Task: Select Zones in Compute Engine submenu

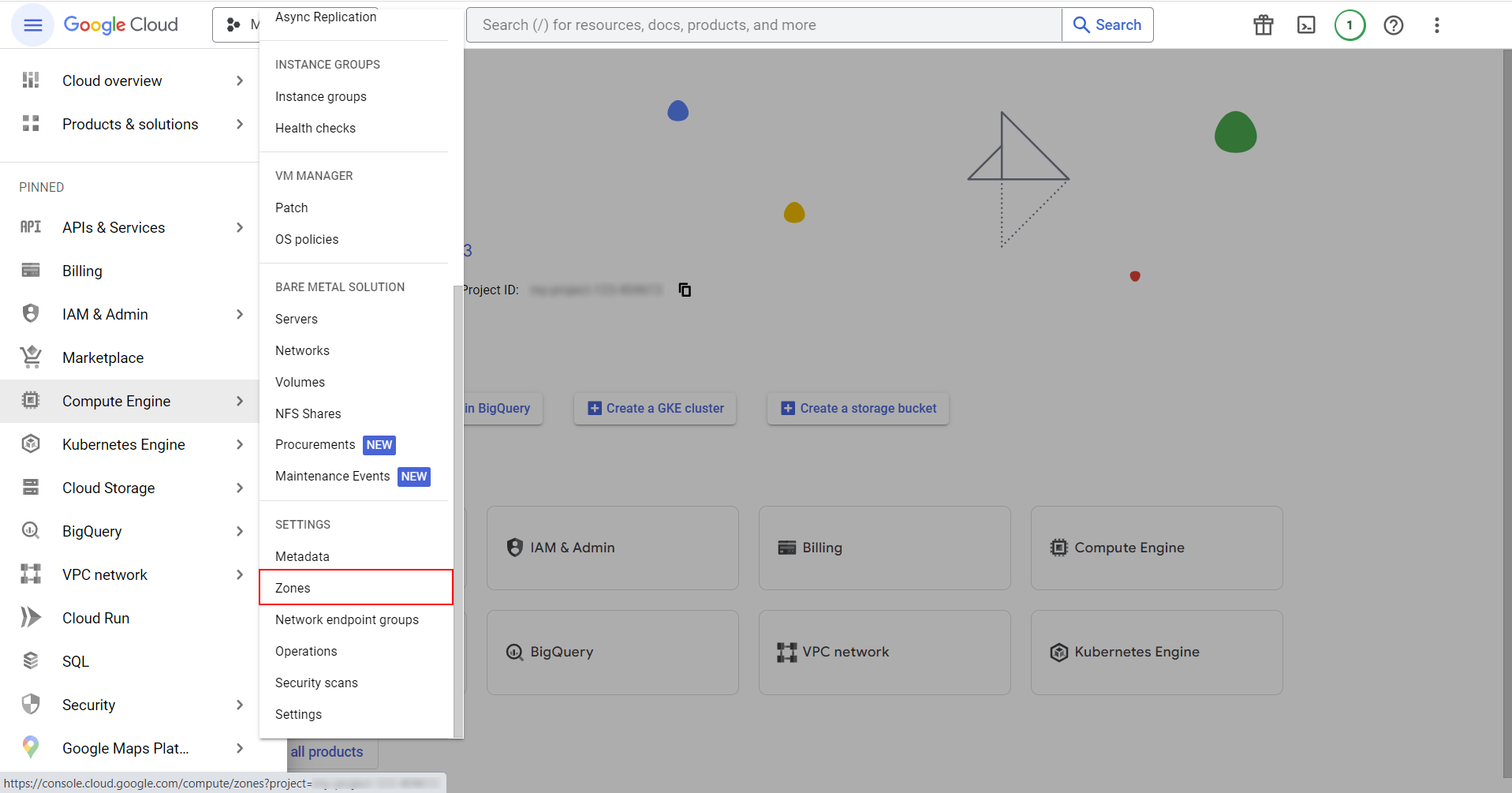Action: [x=356, y=588]
